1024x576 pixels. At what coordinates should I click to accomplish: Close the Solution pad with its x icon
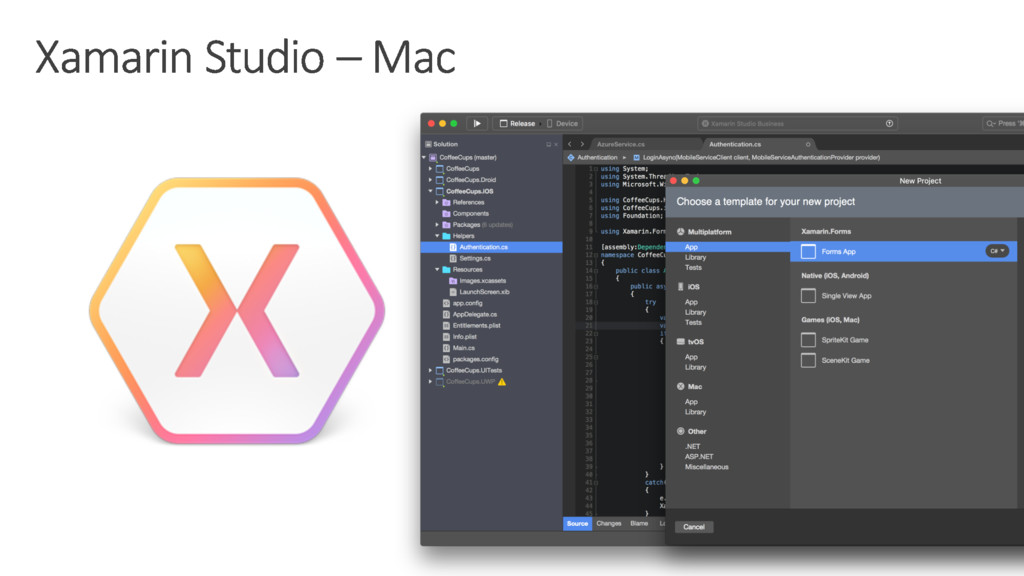(x=556, y=144)
